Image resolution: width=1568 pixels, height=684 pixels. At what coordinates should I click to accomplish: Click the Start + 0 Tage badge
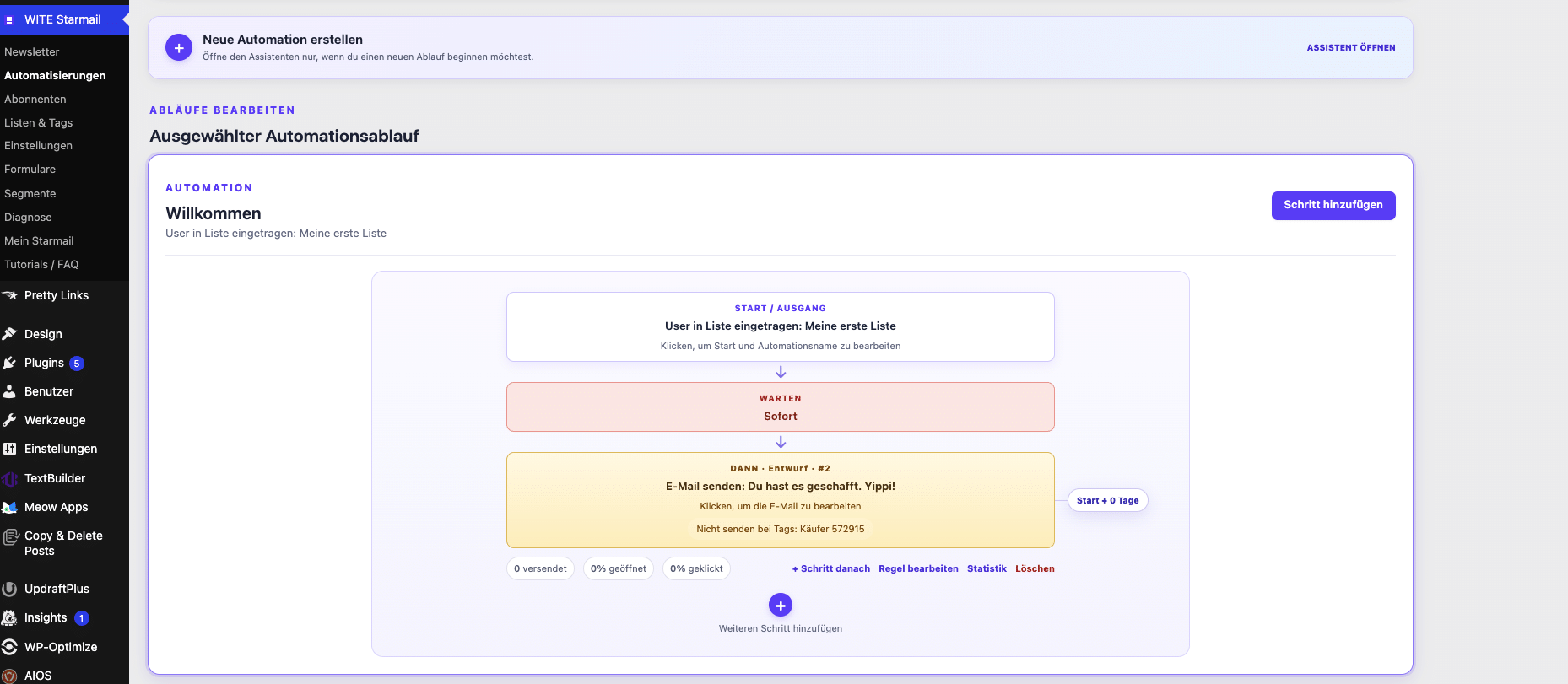point(1107,500)
